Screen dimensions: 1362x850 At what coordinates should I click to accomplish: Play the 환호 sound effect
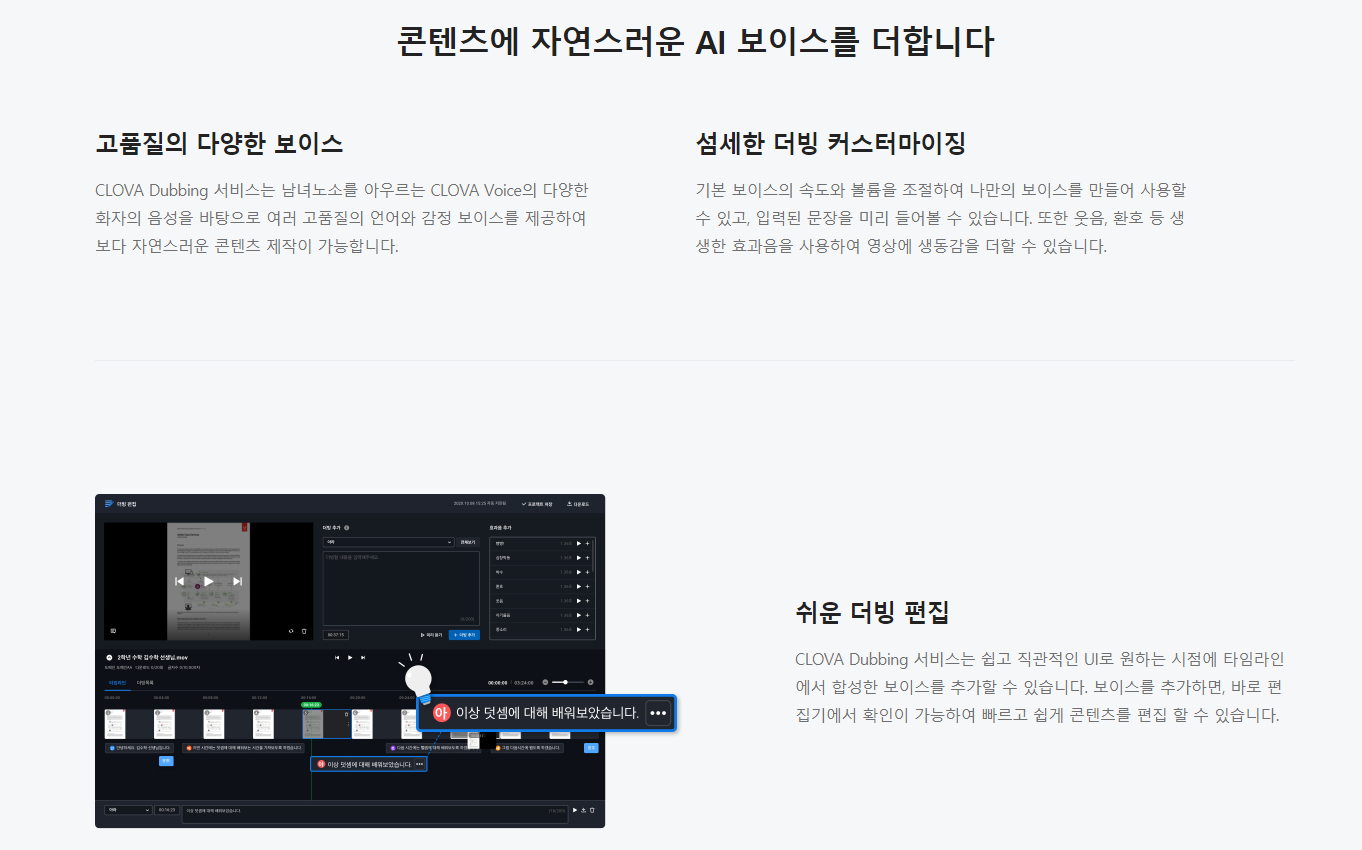point(579,586)
